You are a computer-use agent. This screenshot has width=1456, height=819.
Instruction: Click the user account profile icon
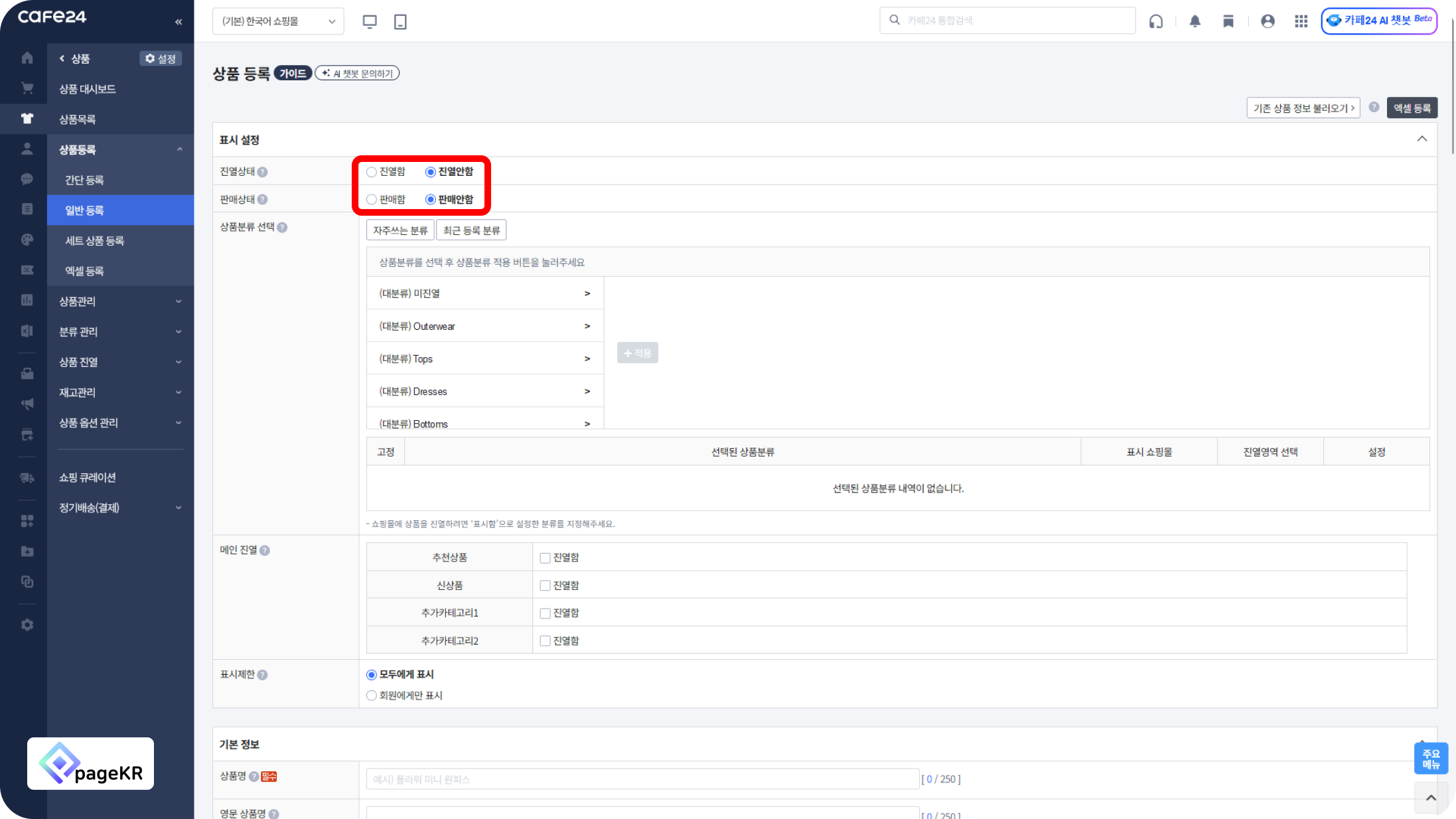point(1267,21)
